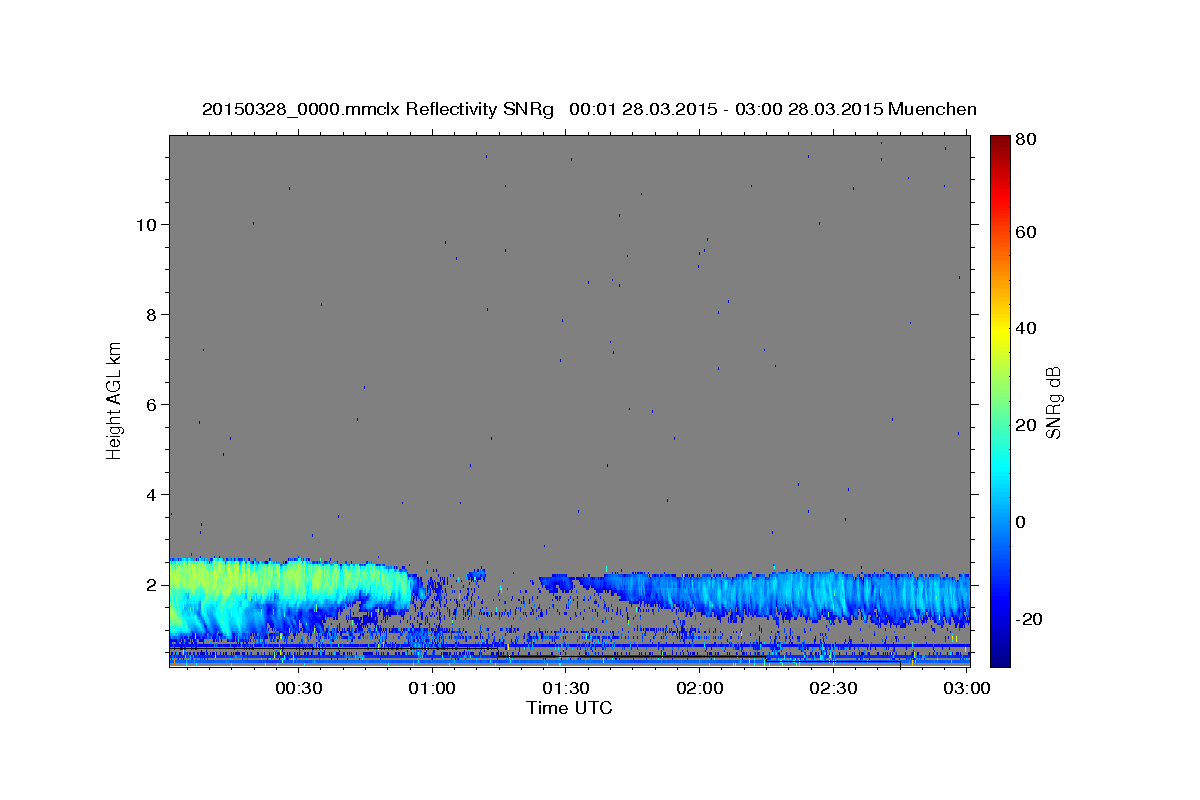Select the 'Muenchen' location text in title
This screenshot has height=800, width=1200.
931,109
